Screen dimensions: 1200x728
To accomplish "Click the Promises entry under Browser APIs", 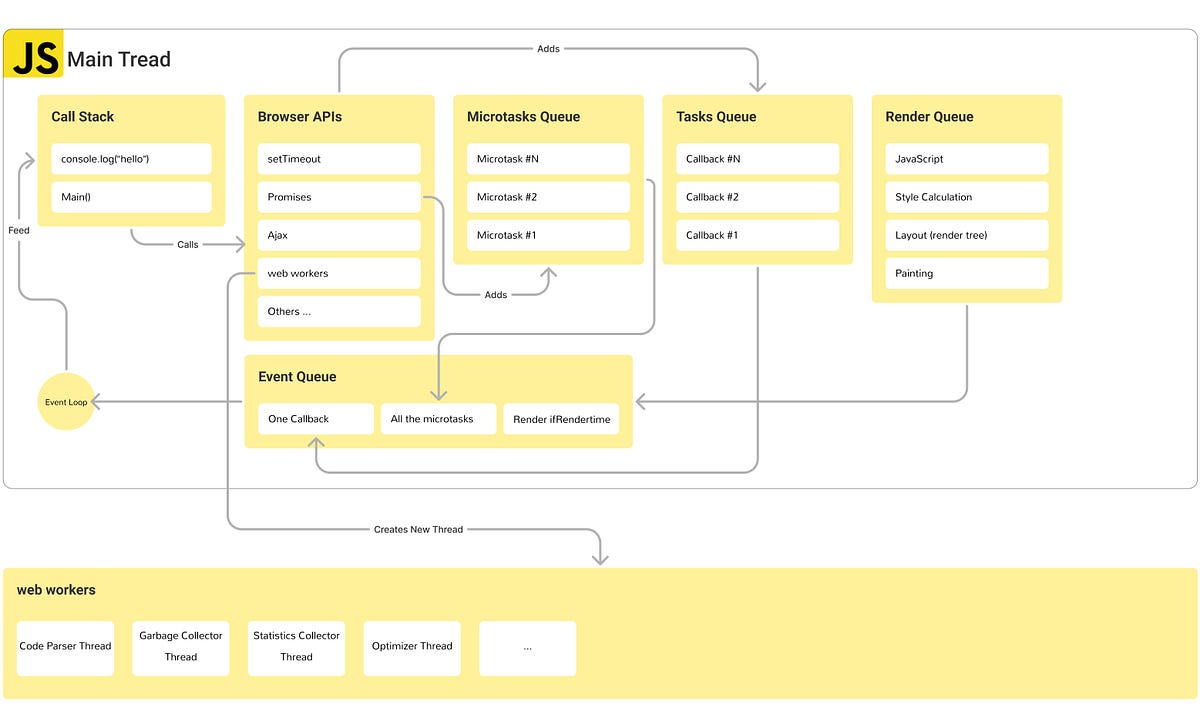I will (338, 197).
